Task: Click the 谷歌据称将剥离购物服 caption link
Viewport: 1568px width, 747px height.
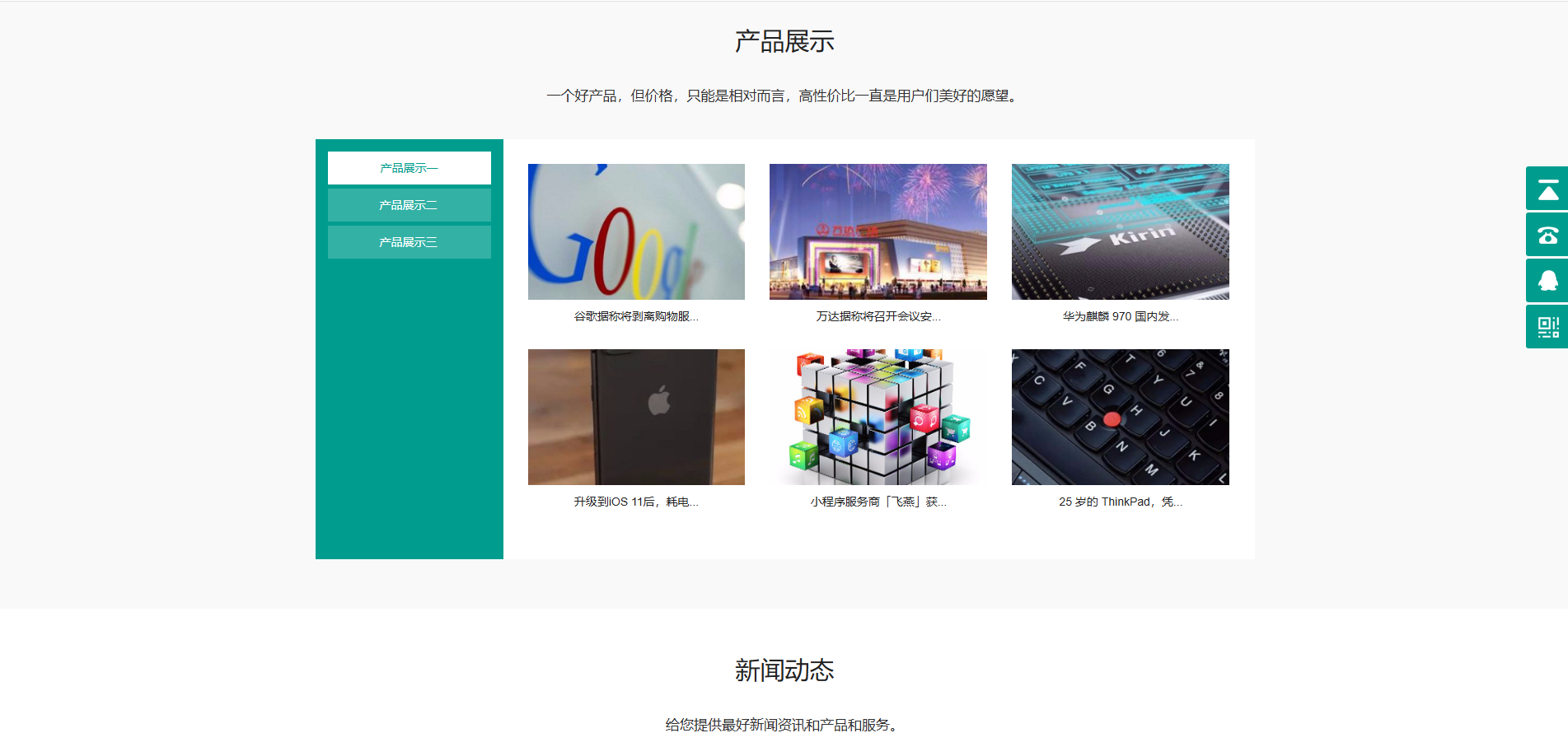Action: click(x=636, y=316)
